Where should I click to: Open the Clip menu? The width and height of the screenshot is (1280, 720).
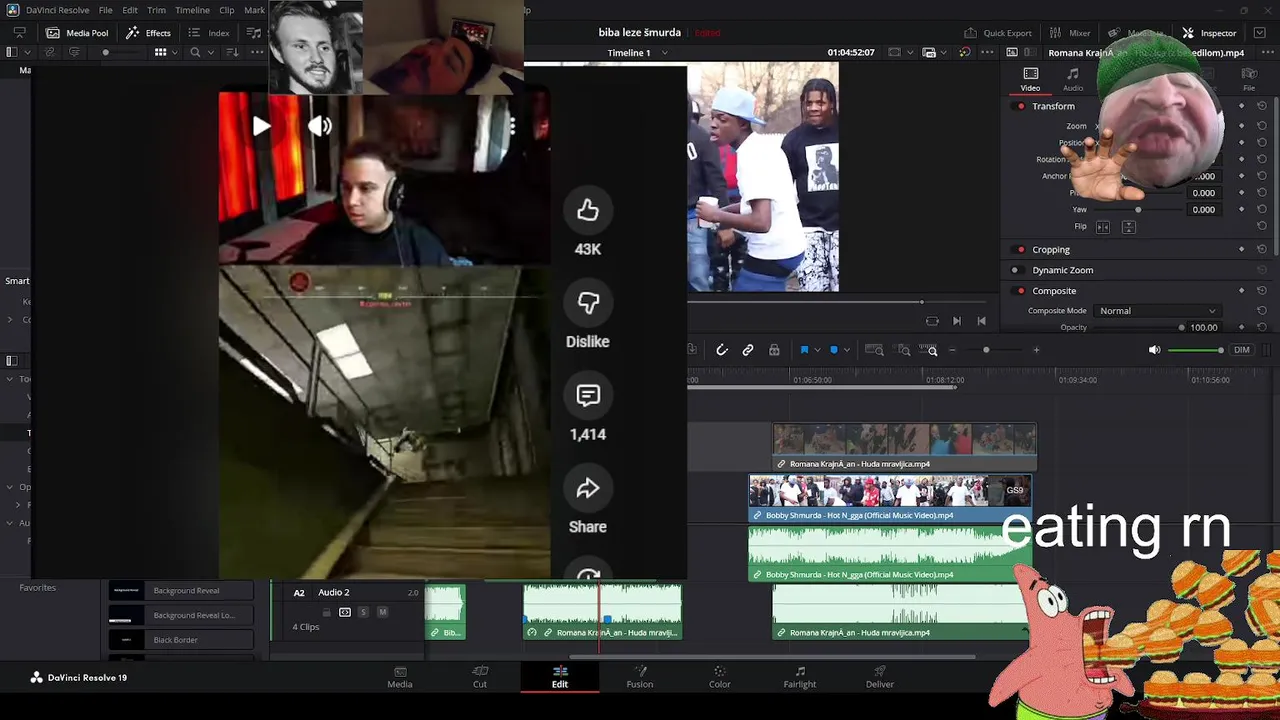[227, 10]
